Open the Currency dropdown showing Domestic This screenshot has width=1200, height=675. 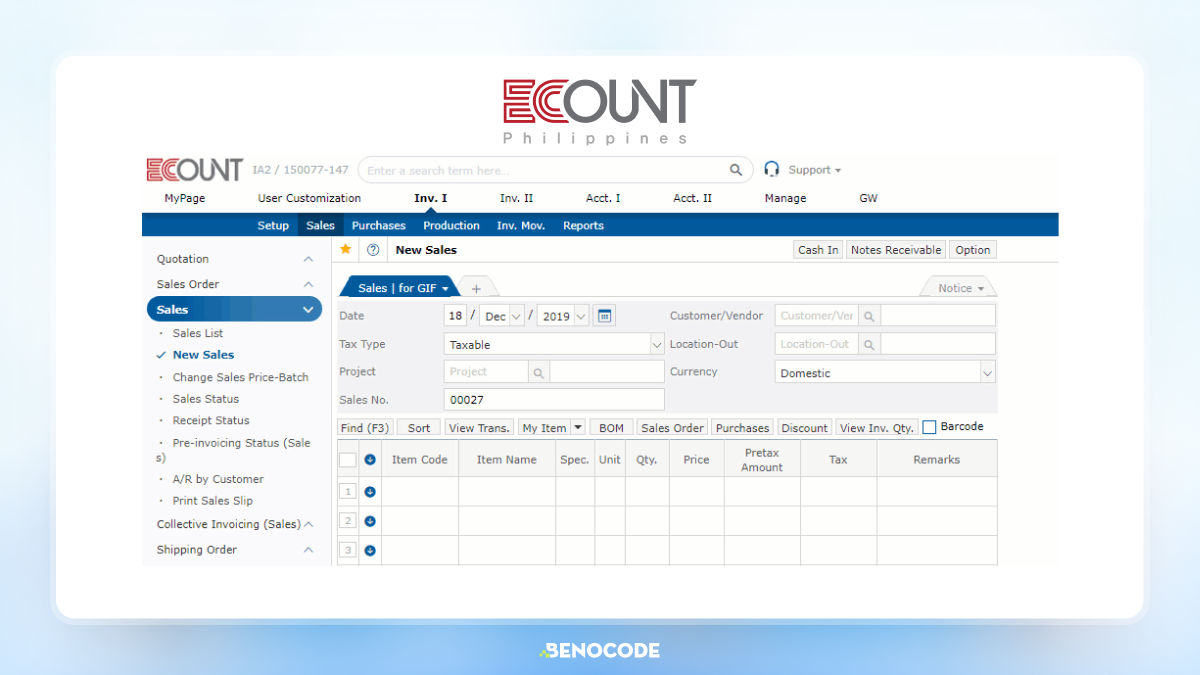tap(886, 373)
